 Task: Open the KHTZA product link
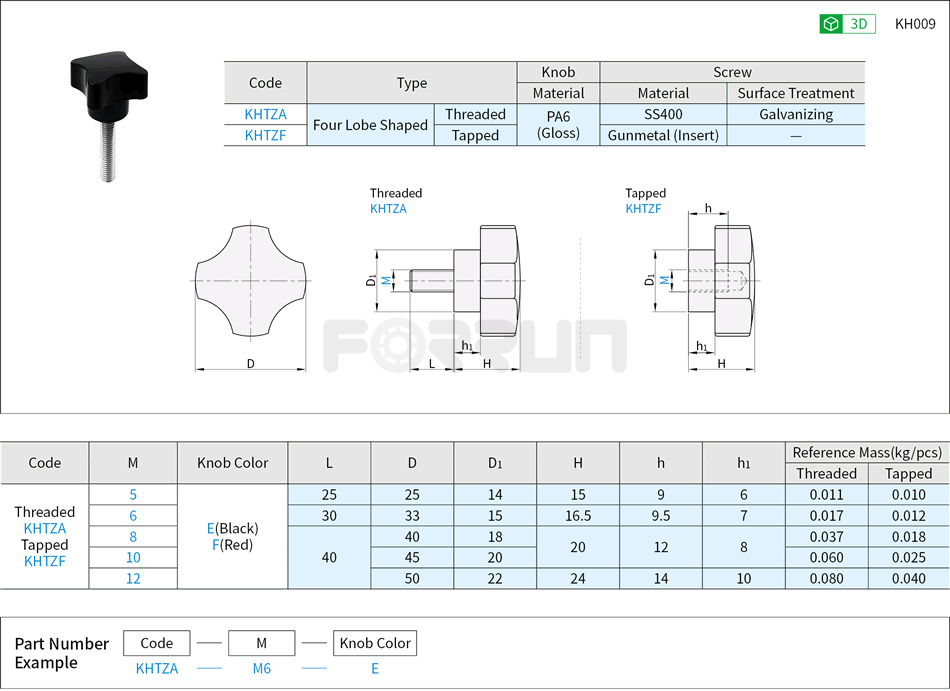(264, 114)
